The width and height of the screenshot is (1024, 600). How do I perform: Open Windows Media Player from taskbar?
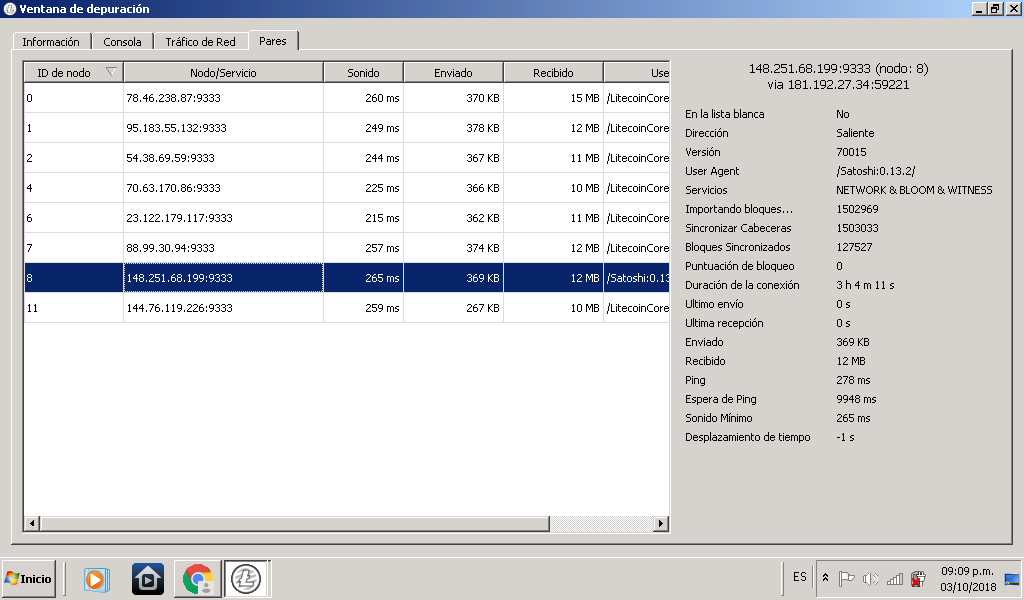pos(95,579)
